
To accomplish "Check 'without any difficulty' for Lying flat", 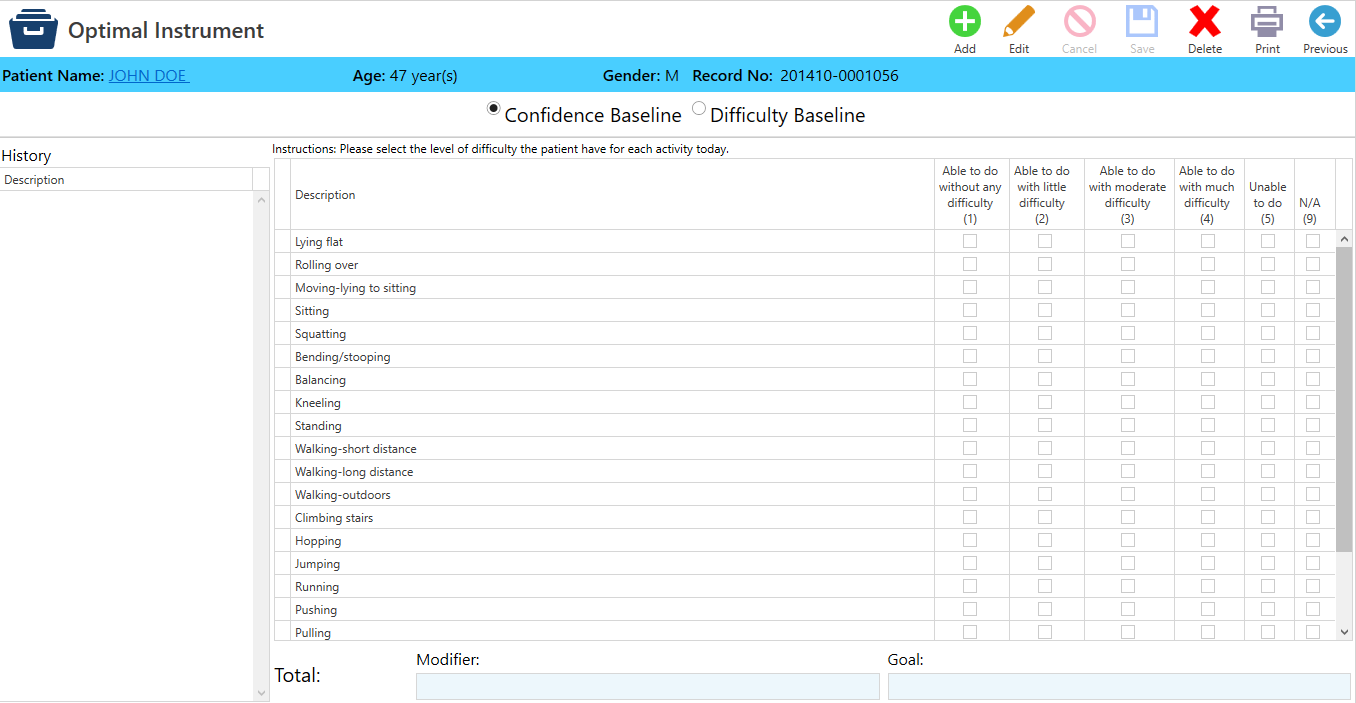I will click(x=969, y=240).
